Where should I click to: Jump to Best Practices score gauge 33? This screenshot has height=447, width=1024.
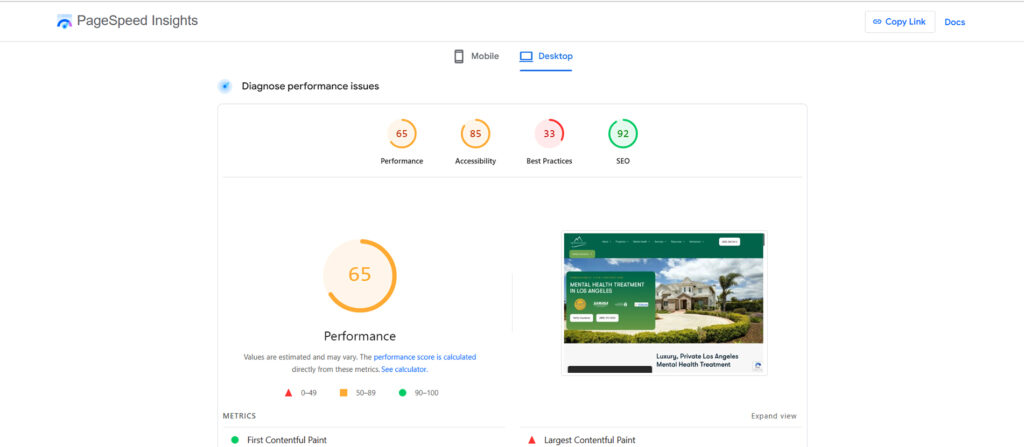(x=549, y=134)
